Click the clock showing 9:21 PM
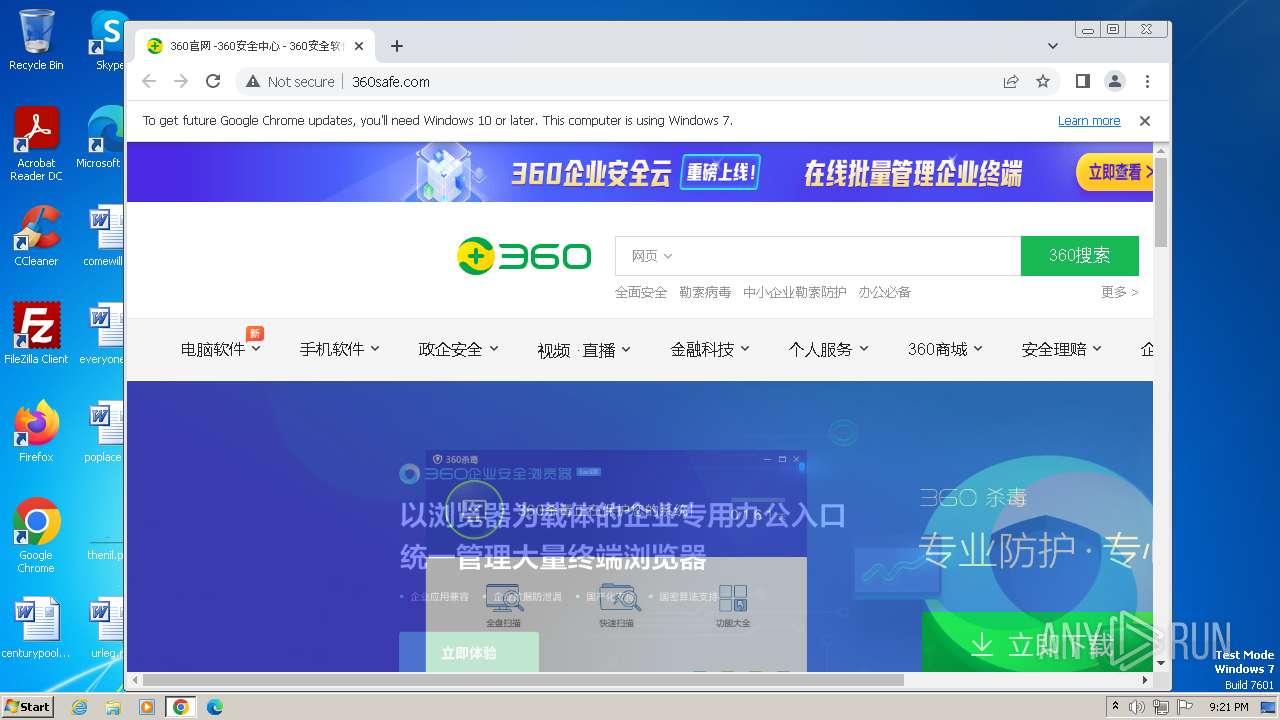This screenshot has width=1280, height=720. tap(1228, 707)
